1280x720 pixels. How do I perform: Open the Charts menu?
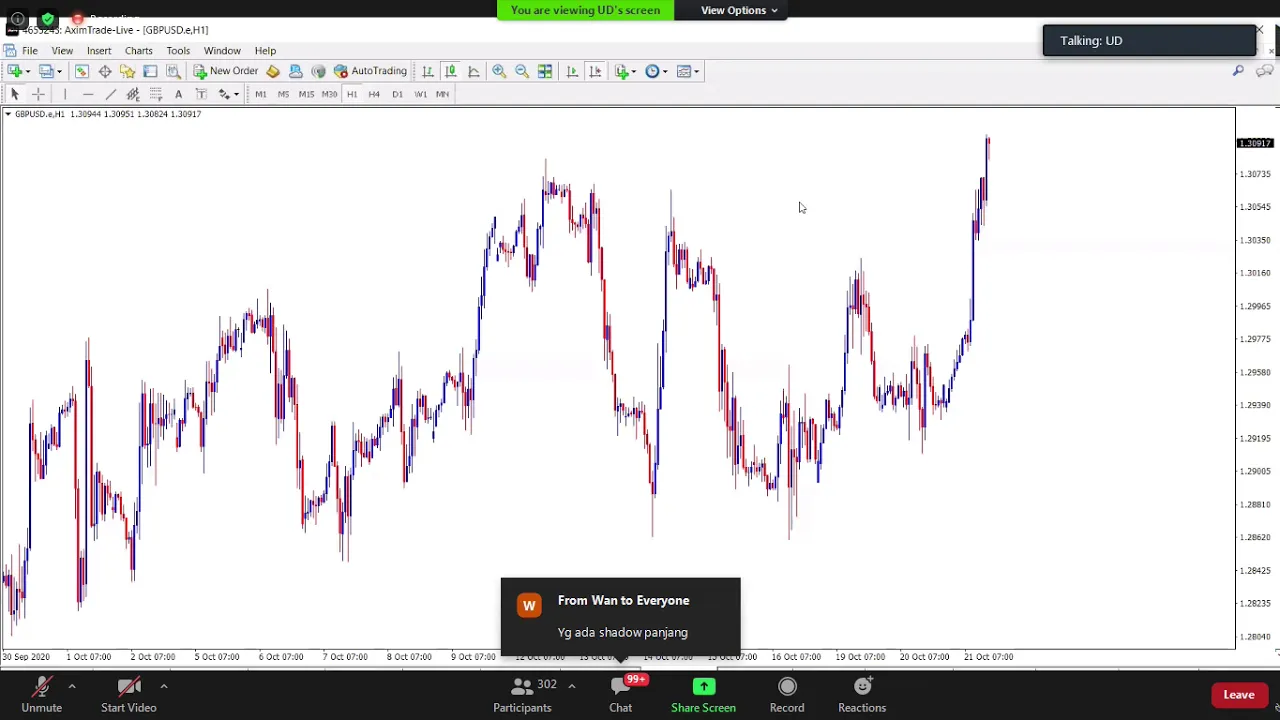139,50
